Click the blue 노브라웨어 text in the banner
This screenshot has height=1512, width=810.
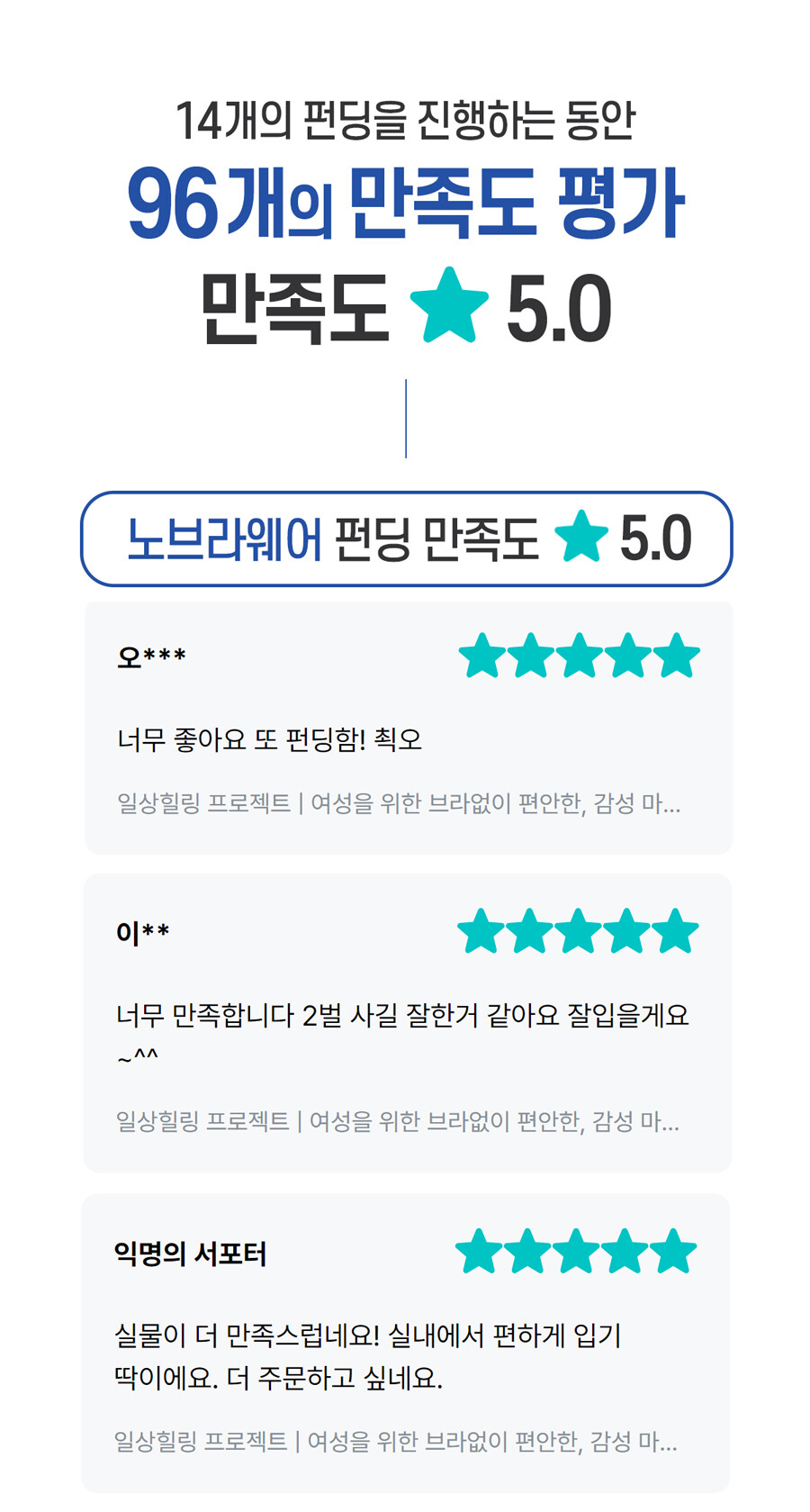click(x=224, y=539)
